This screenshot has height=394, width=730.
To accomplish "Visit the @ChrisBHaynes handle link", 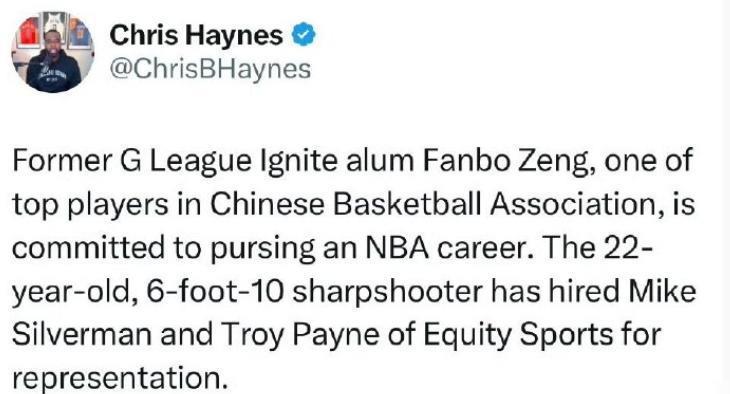I will pyautogui.click(x=210, y=69).
